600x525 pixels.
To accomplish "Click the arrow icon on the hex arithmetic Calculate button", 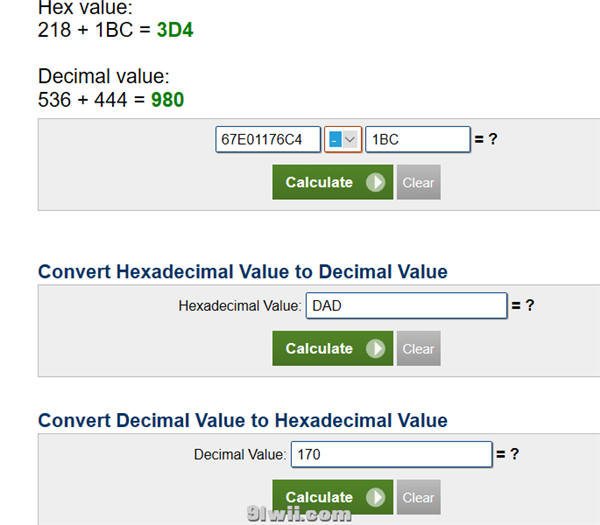I will pyautogui.click(x=375, y=182).
